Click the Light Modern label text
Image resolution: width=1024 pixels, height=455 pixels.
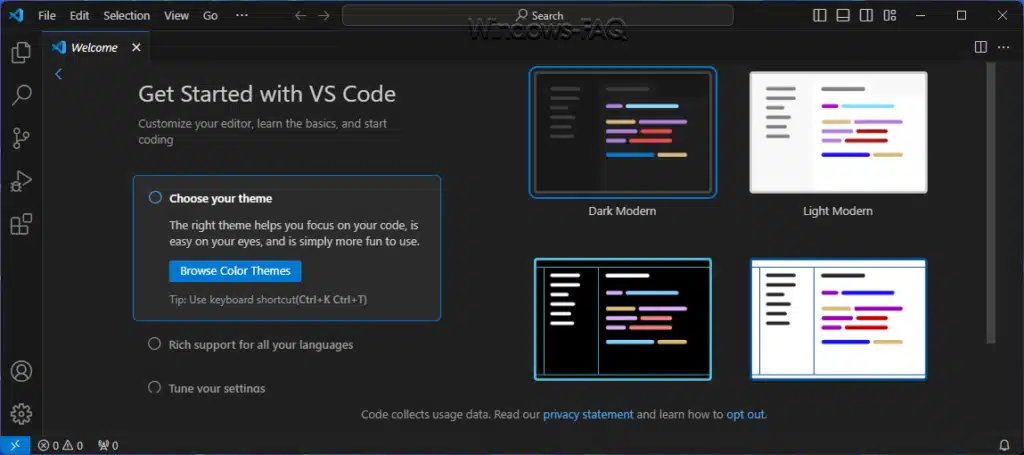(838, 211)
